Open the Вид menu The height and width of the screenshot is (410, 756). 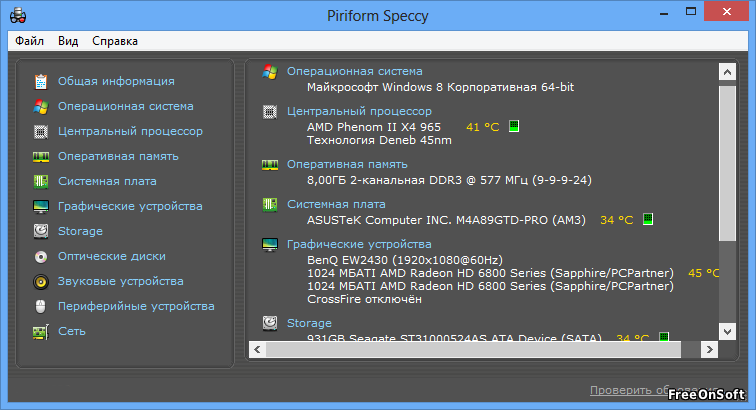68,41
